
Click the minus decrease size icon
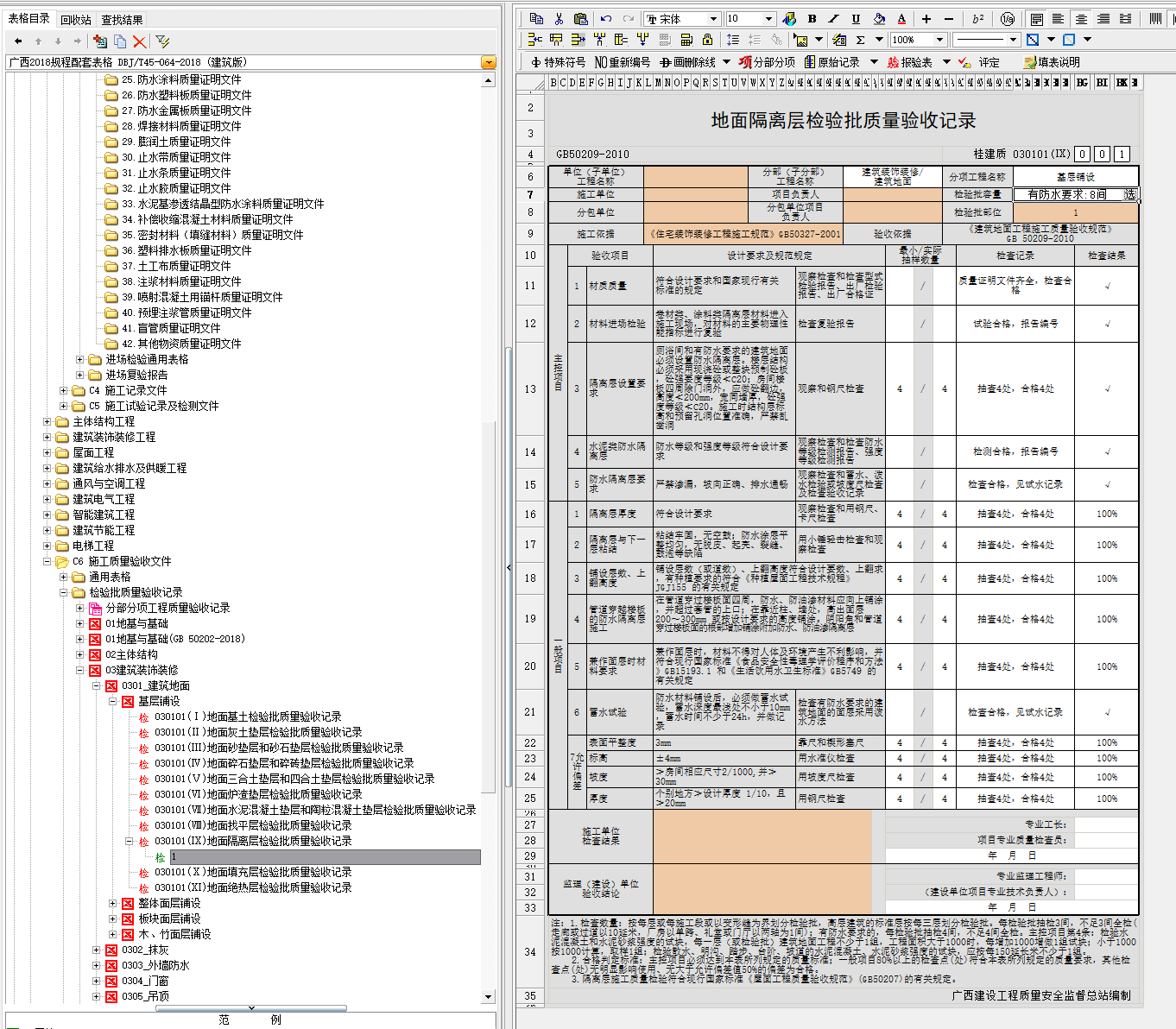pos(948,18)
